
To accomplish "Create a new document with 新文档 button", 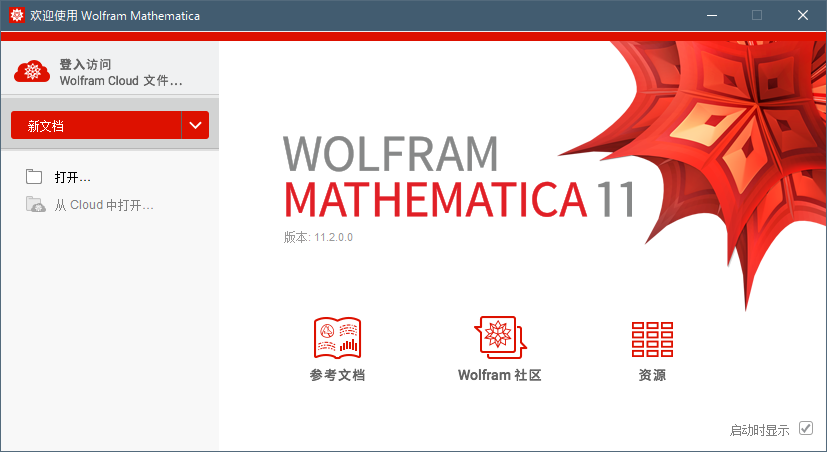I will point(96,126).
